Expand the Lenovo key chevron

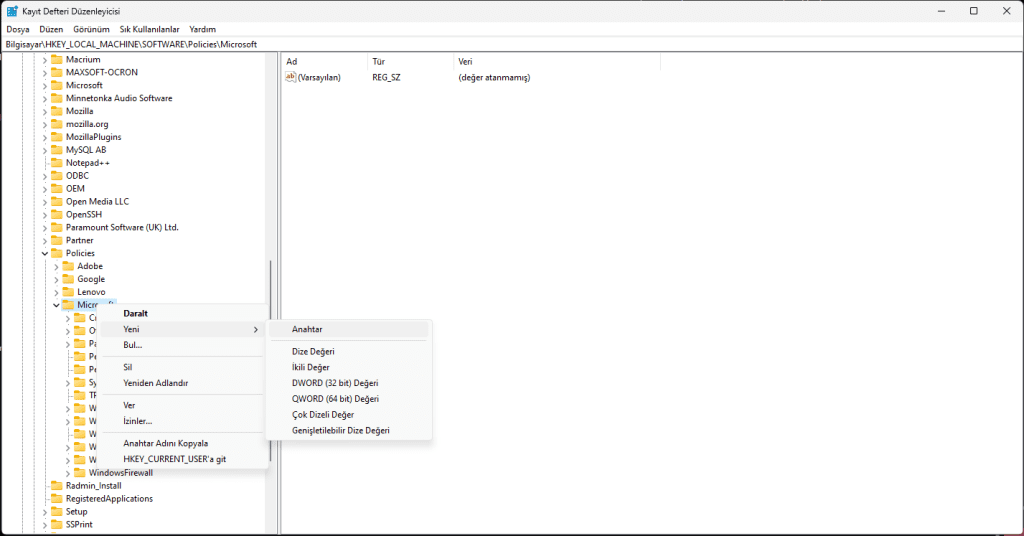[x=56, y=292]
